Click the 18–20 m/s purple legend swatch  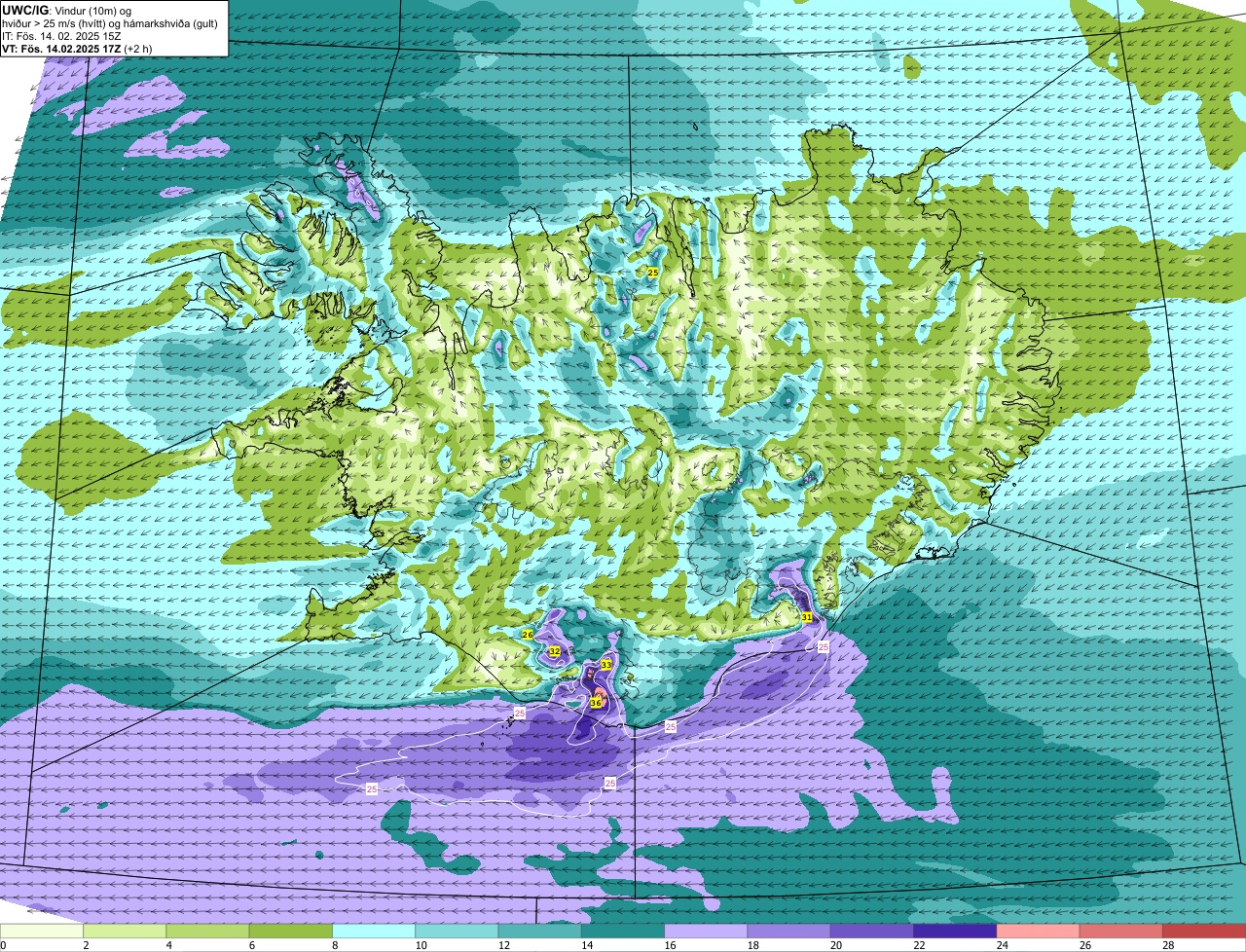point(789,931)
